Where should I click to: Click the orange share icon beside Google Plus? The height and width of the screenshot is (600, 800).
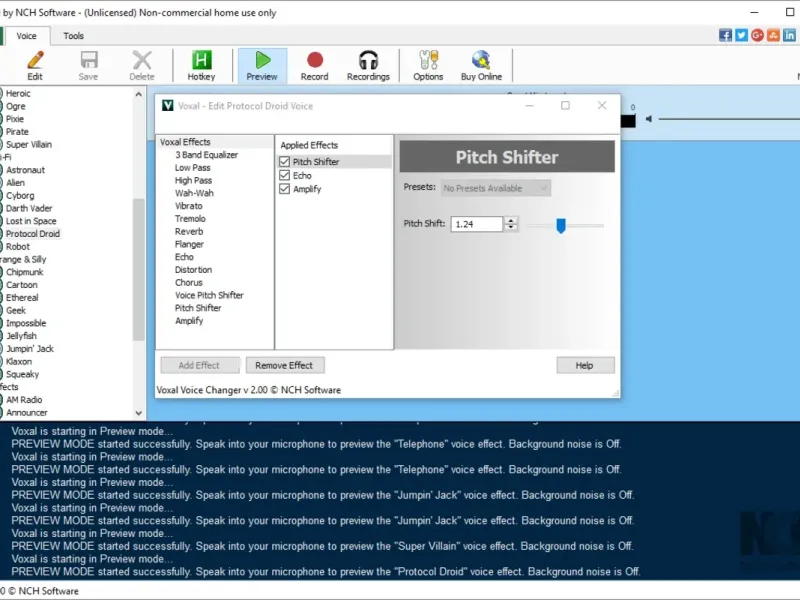click(x=773, y=35)
